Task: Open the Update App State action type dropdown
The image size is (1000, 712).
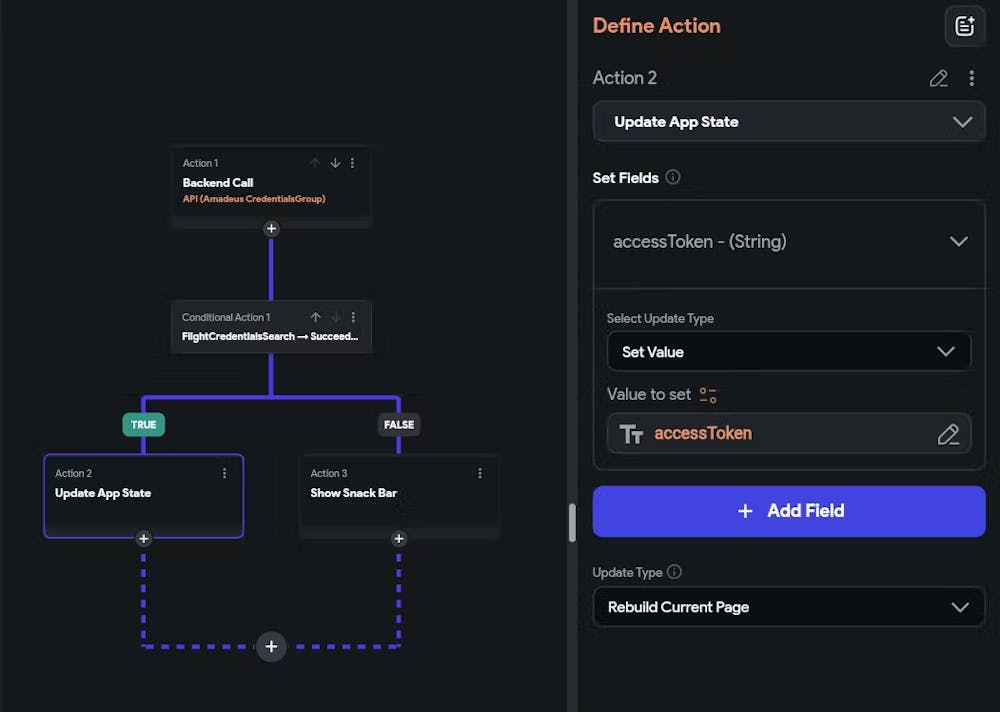Action: pyautogui.click(x=789, y=122)
